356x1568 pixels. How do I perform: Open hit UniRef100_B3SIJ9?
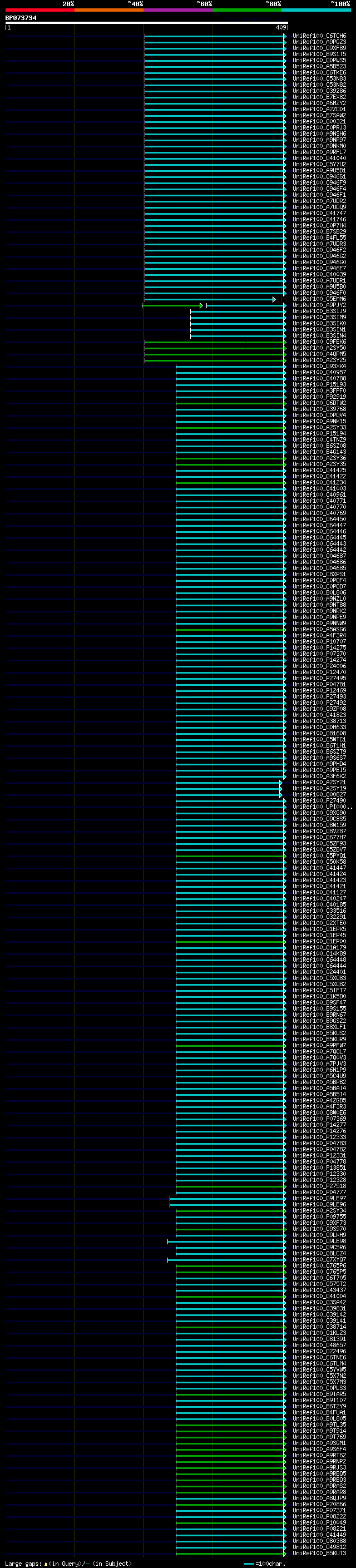[319, 311]
